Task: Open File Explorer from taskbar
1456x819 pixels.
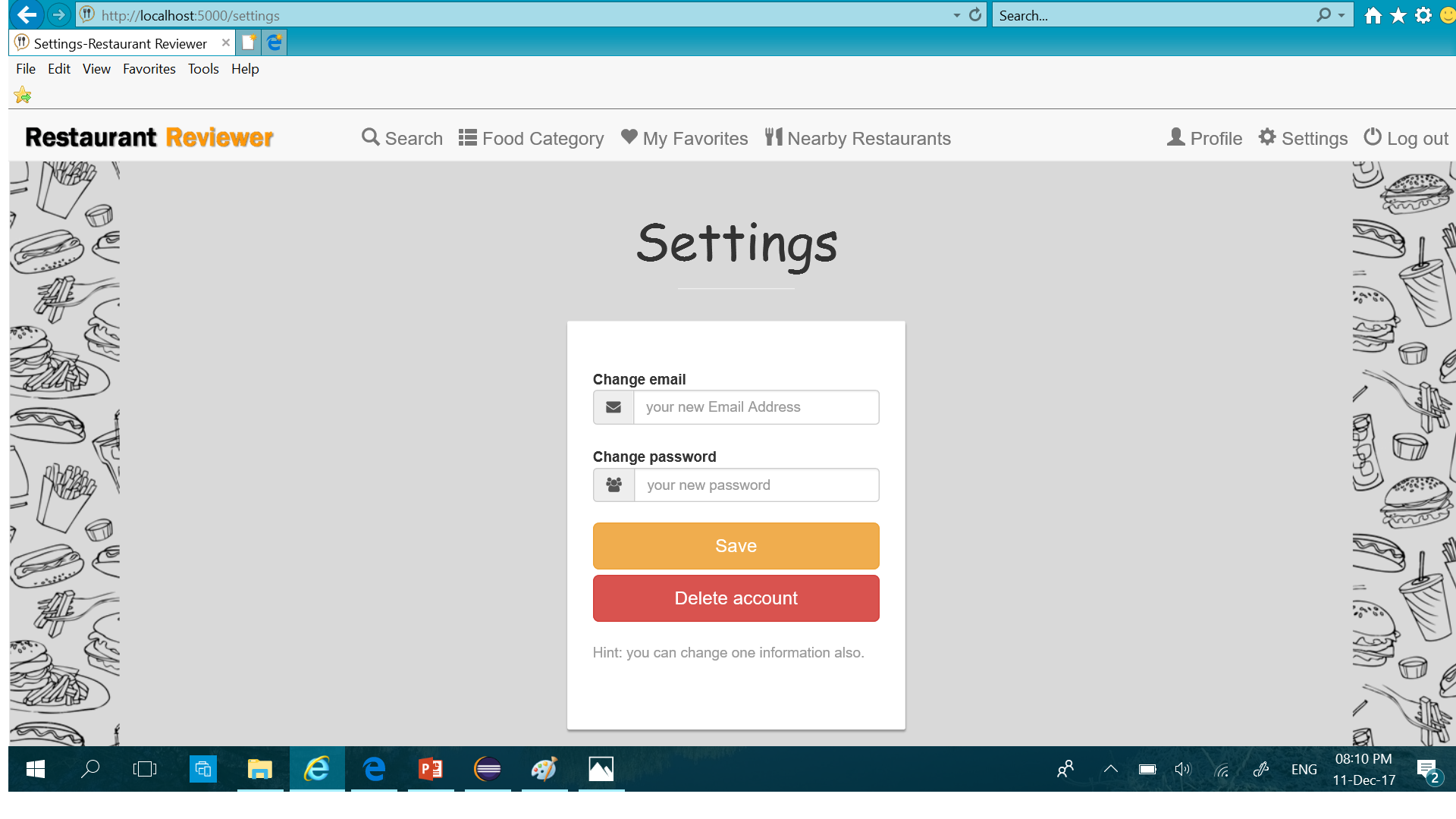Action: pyautogui.click(x=260, y=769)
